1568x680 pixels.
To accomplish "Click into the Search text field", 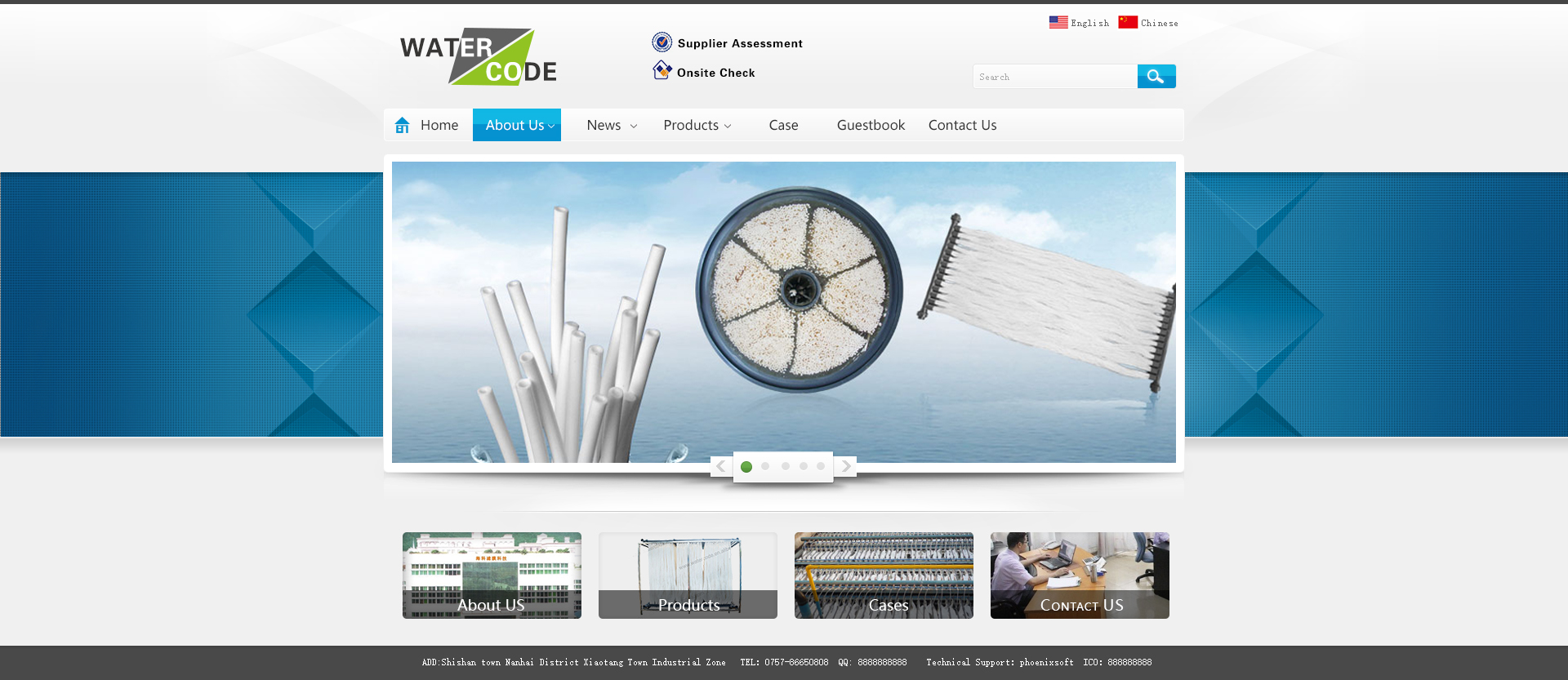I will tap(1054, 77).
